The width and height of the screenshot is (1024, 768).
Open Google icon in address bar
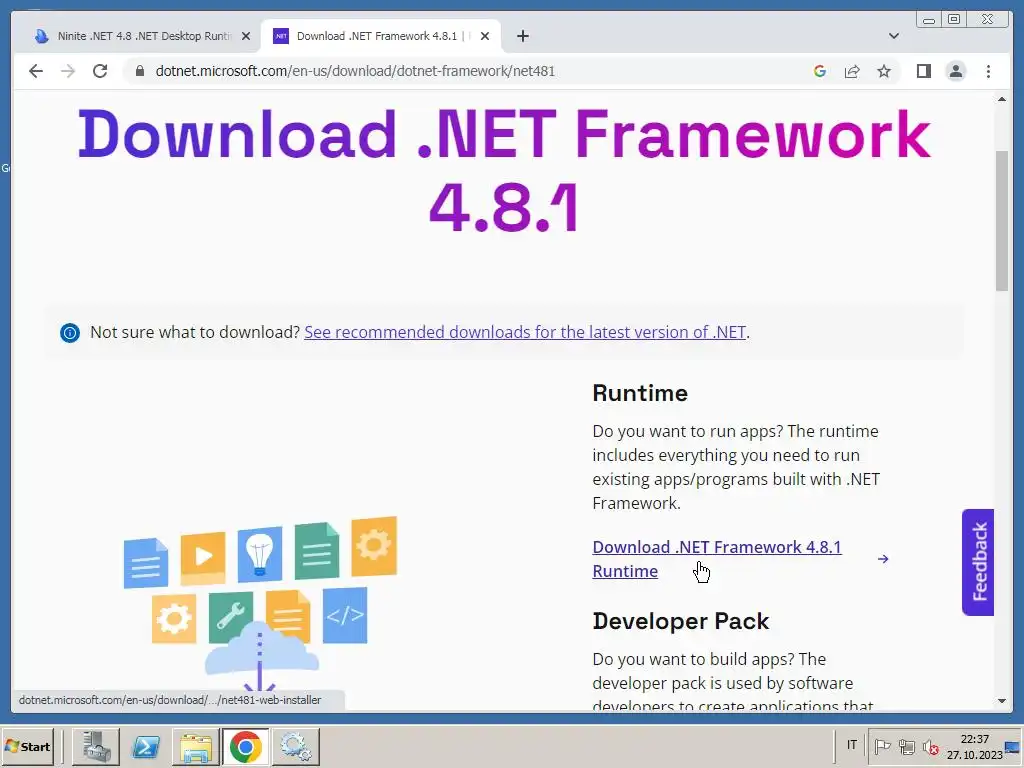point(820,71)
